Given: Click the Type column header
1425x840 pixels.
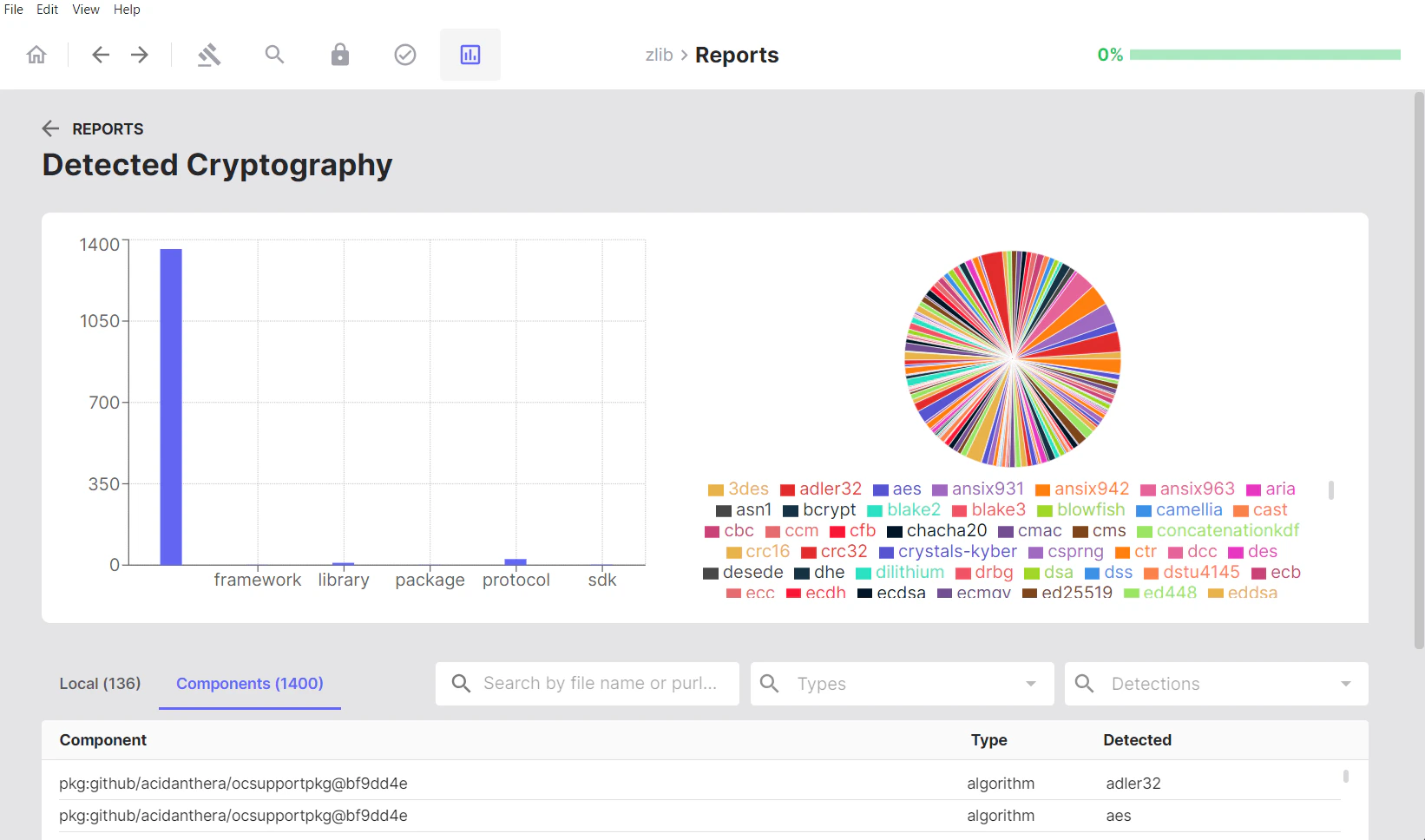Looking at the screenshot, I should (988, 740).
